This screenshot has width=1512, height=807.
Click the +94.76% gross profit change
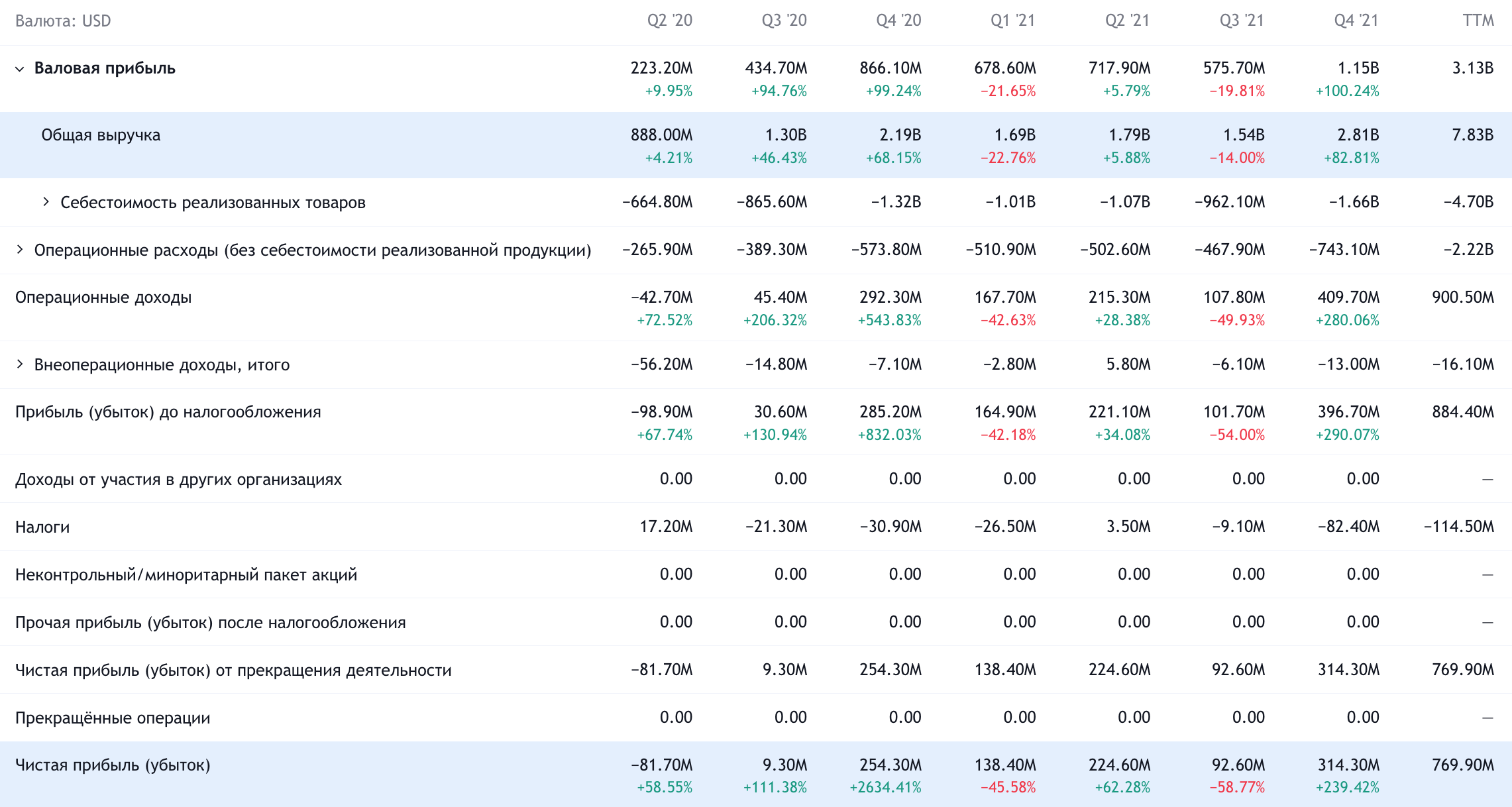click(x=779, y=91)
